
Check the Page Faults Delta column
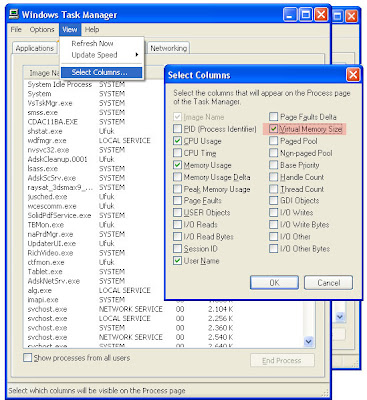(x=273, y=116)
